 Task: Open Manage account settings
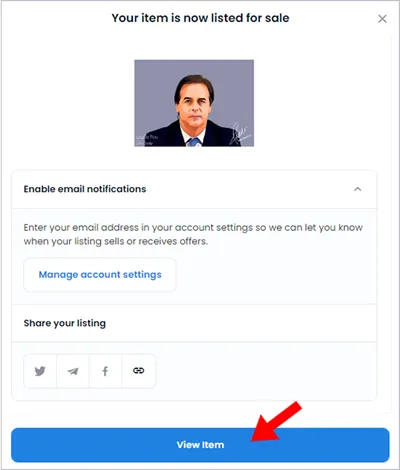(100, 275)
